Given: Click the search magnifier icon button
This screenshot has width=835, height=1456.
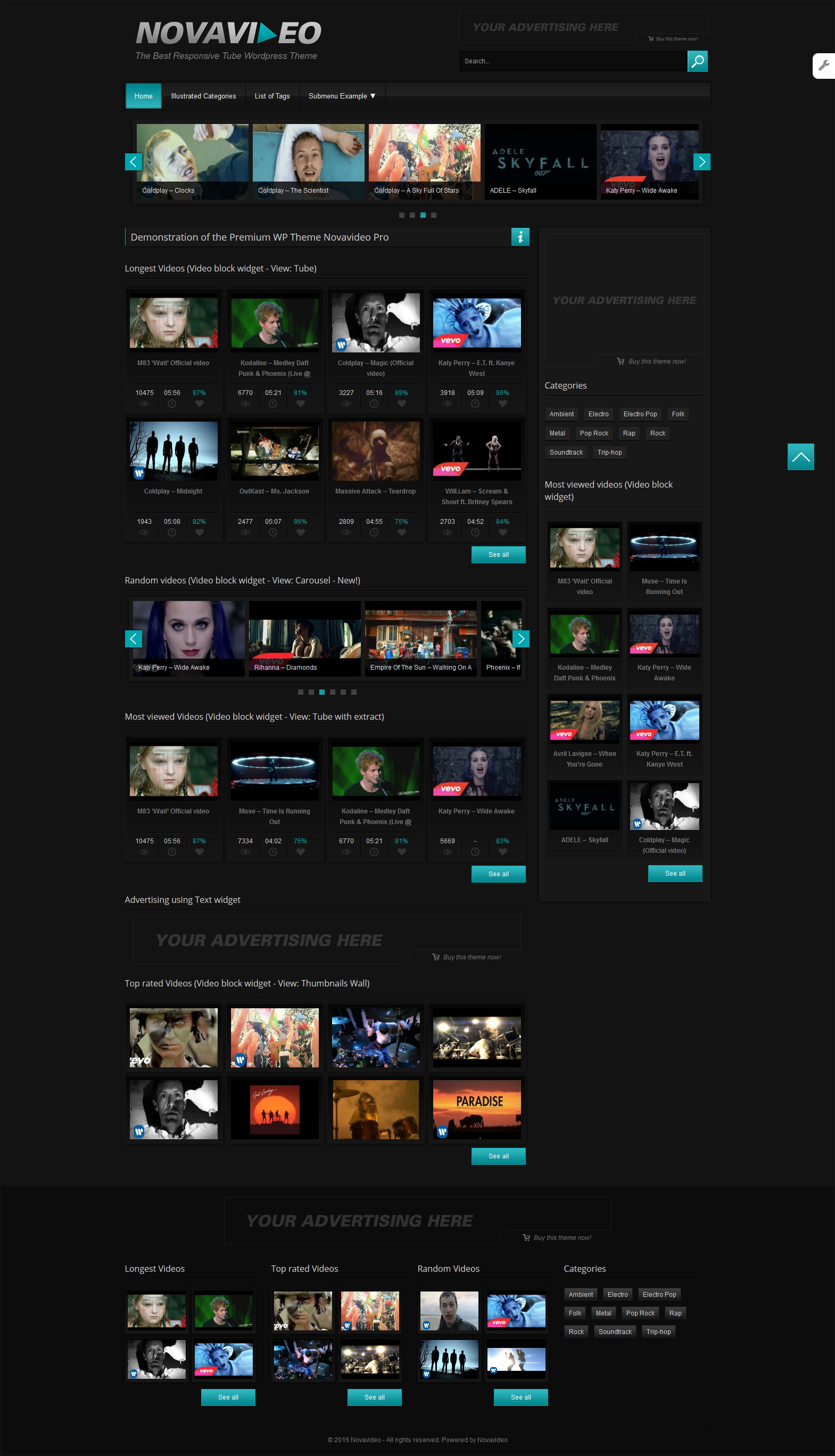Looking at the screenshot, I should (x=697, y=61).
